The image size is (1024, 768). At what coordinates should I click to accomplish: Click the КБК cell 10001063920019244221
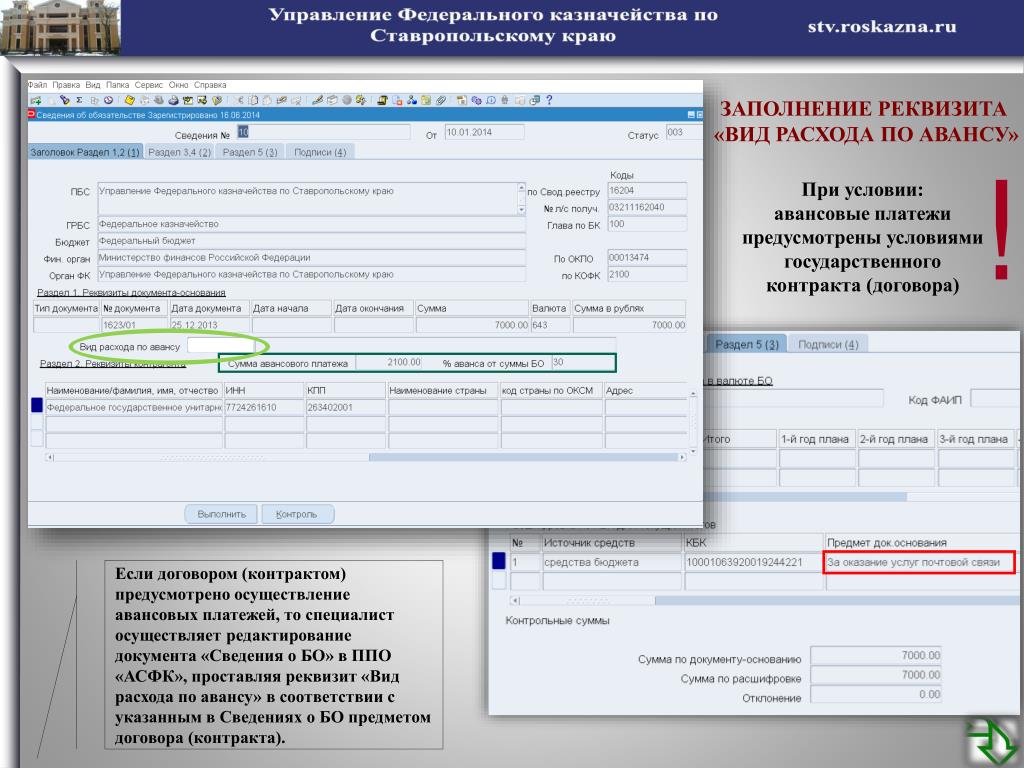point(754,562)
